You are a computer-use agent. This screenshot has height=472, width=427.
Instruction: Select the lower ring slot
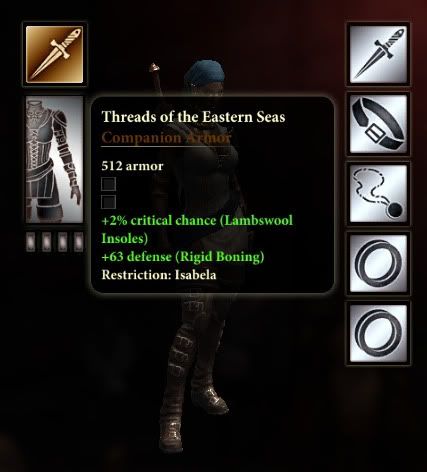pyautogui.click(x=379, y=333)
